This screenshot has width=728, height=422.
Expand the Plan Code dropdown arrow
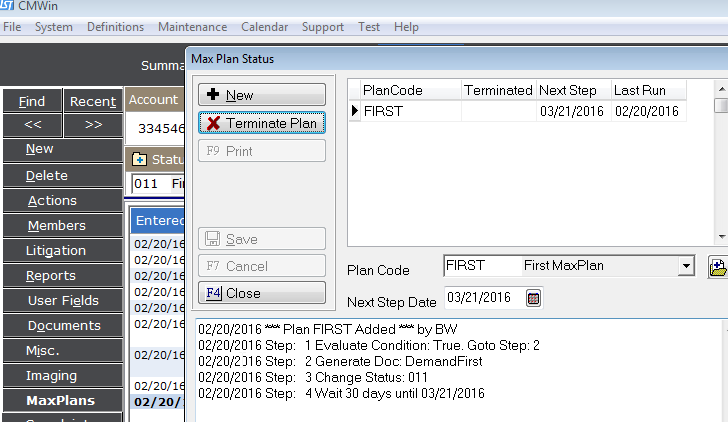click(x=685, y=266)
